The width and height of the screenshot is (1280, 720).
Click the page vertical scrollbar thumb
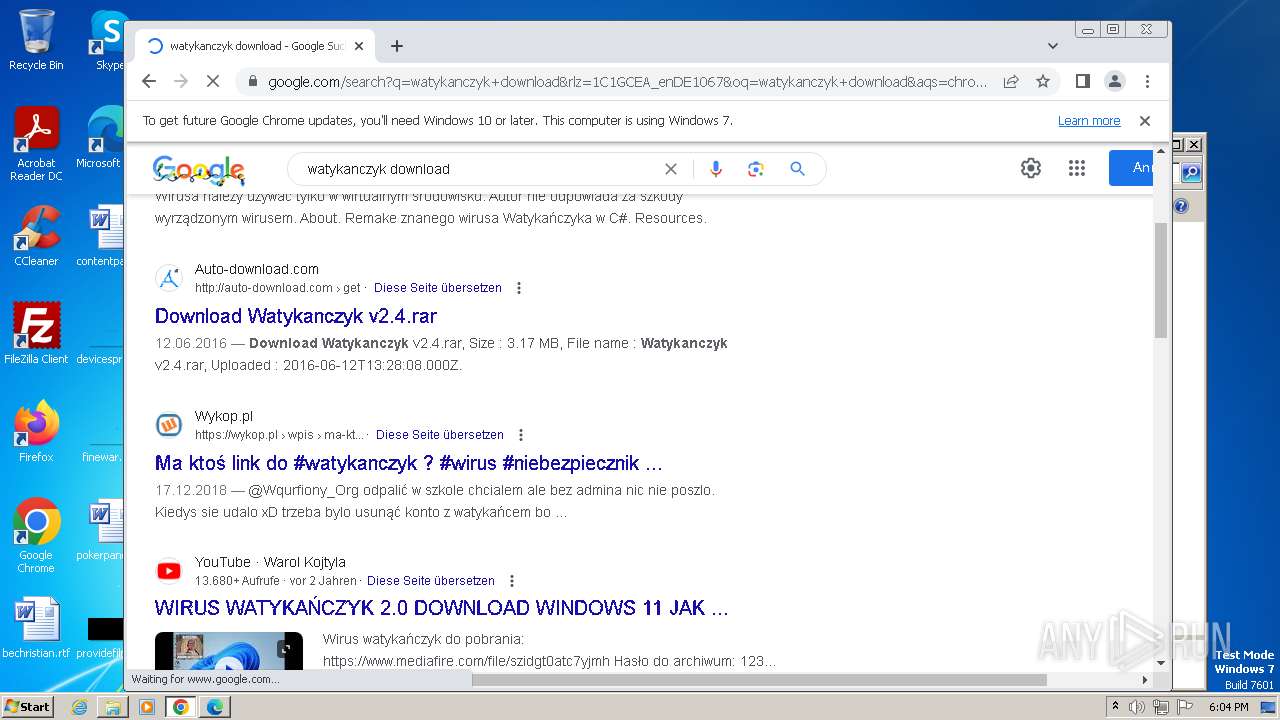tap(1161, 281)
